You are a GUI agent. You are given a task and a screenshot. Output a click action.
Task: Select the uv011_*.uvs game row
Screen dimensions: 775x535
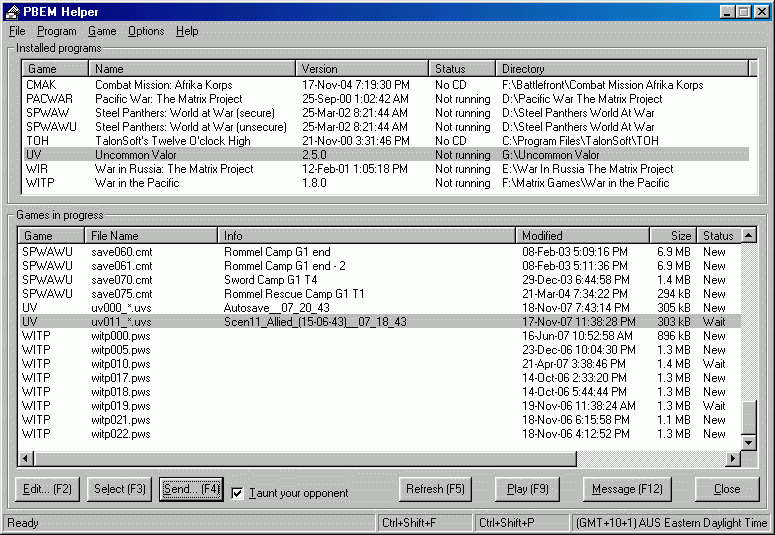(x=380, y=322)
